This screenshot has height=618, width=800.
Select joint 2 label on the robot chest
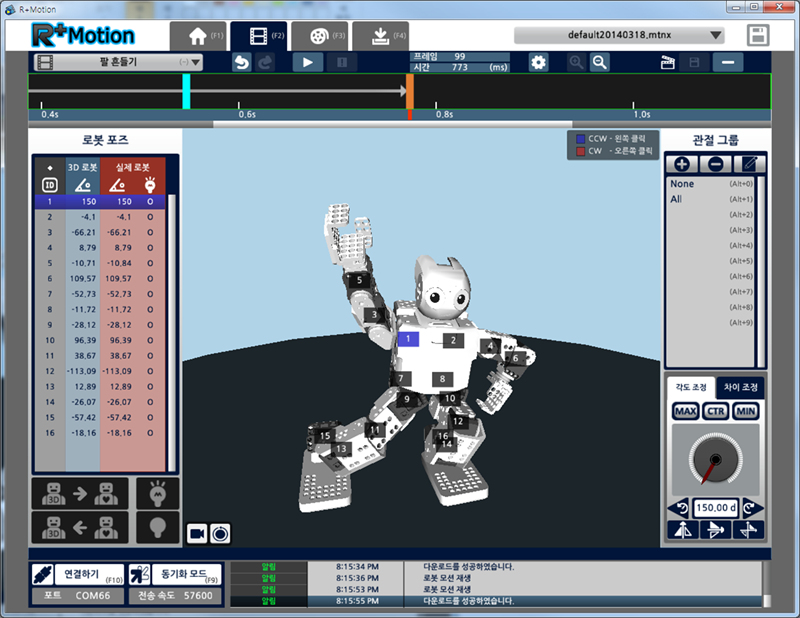click(453, 340)
